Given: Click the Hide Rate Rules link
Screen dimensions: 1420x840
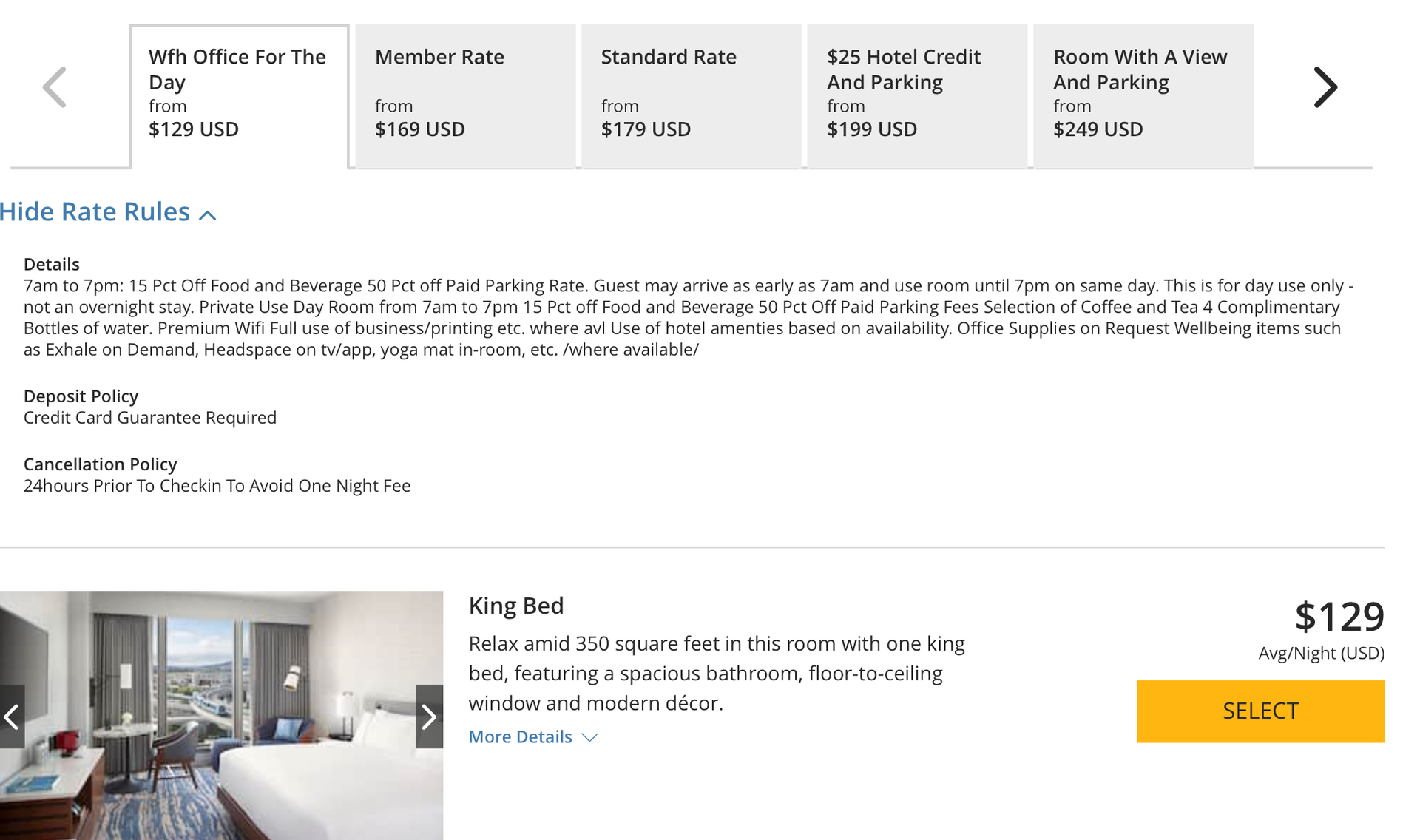Looking at the screenshot, I should pyautogui.click(x=95, y=212).
